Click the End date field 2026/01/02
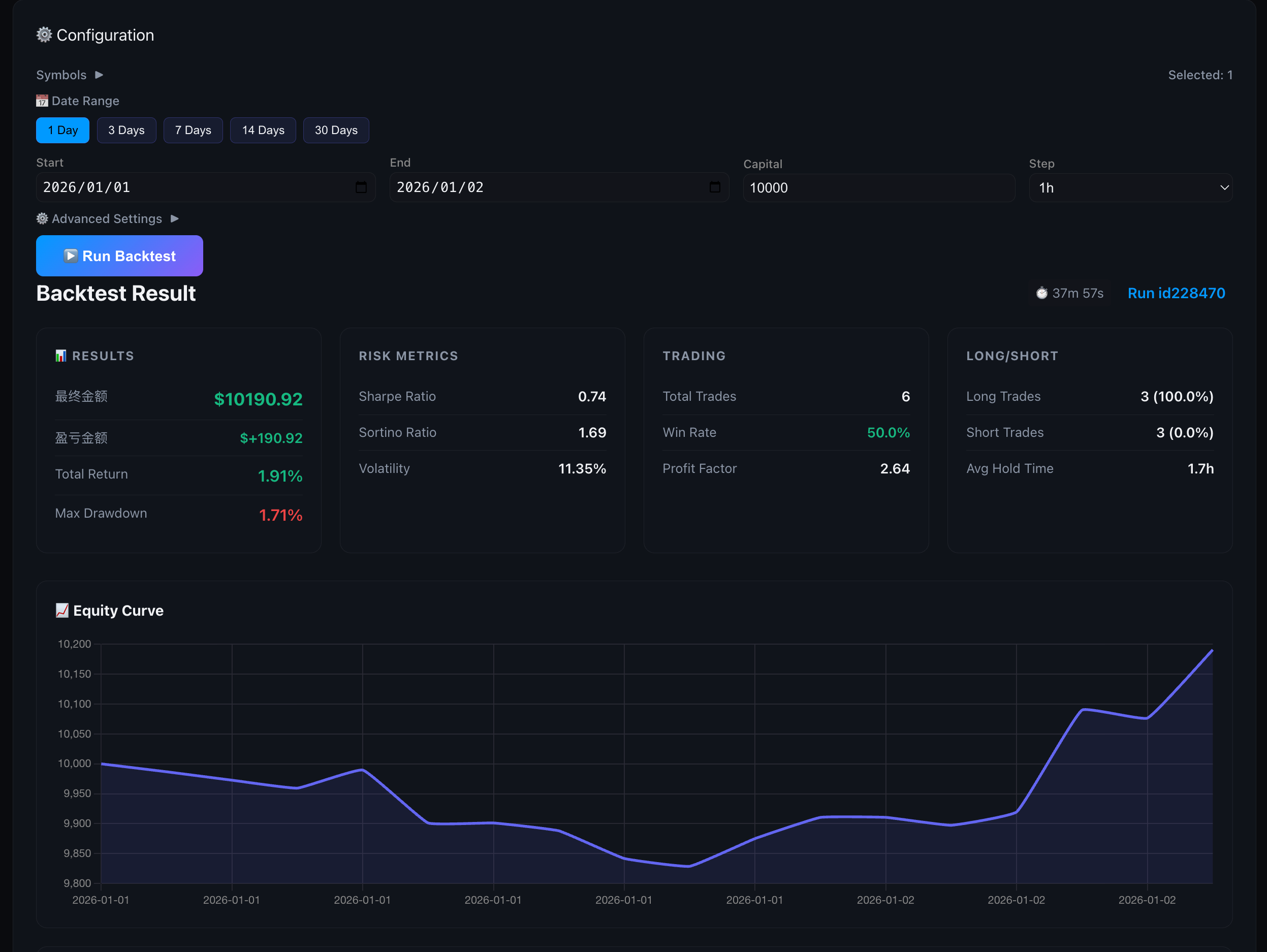1267x952 pixels. pyautogui.click(x=559, y=187)
